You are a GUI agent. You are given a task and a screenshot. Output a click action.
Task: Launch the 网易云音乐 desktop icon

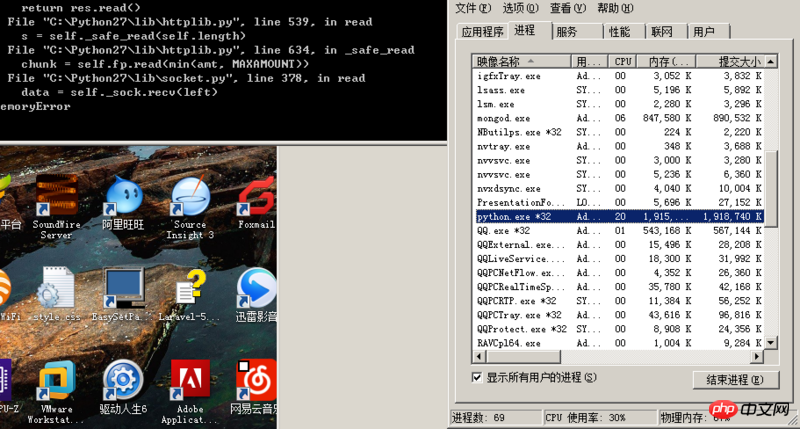pyautogui.click(x=256, y=387)
